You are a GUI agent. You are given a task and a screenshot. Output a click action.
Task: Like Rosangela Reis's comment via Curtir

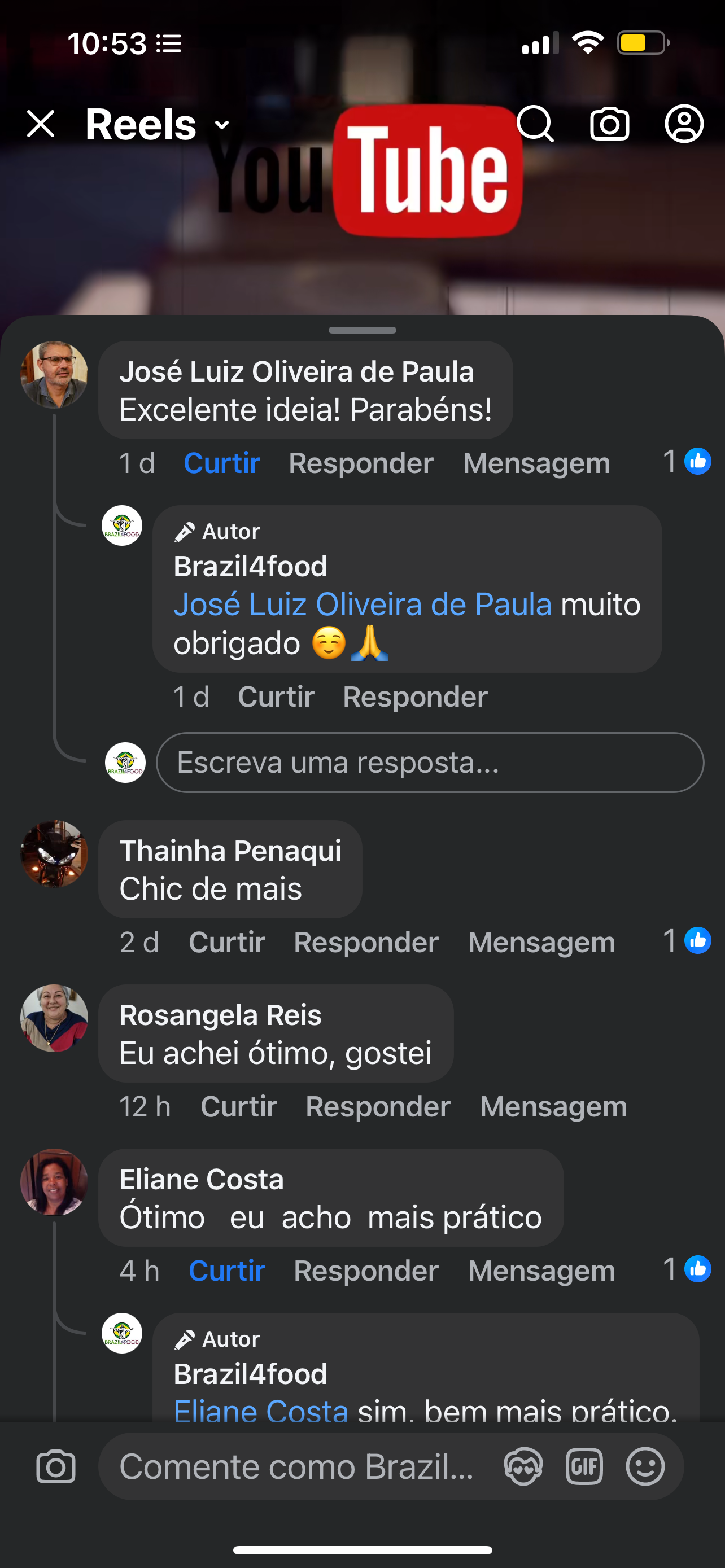tap(239, 1107)
